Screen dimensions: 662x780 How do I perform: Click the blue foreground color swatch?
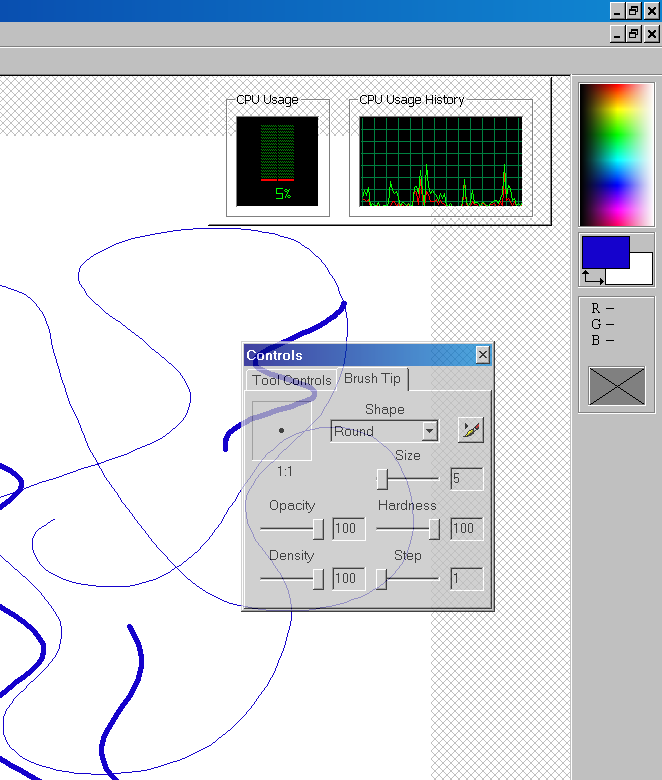[605, 252]
